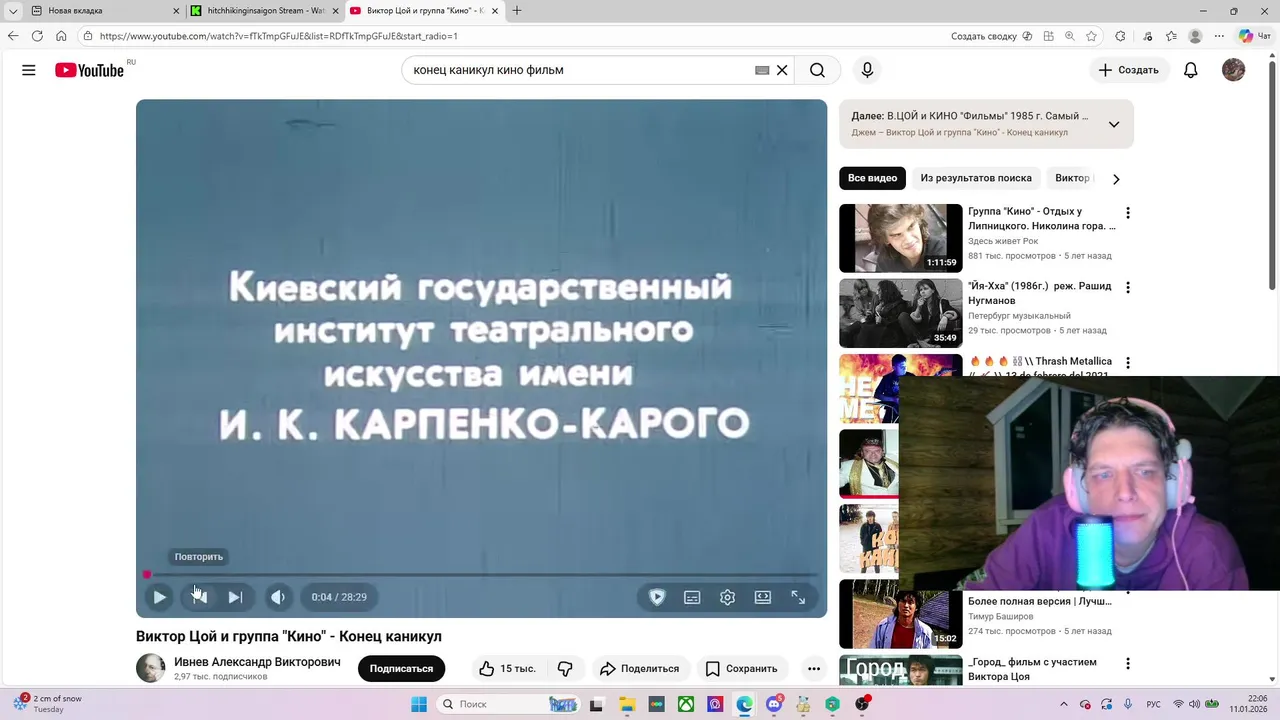Click the YouTube search input field
Image resolution: width=1280 pixels, height=720 pixels.
click(x=580, y=70)
